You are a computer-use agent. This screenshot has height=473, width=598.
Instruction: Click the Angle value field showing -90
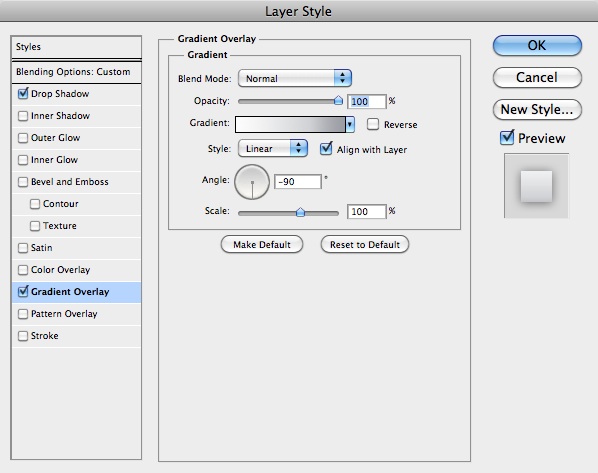(x=298, y=182)
